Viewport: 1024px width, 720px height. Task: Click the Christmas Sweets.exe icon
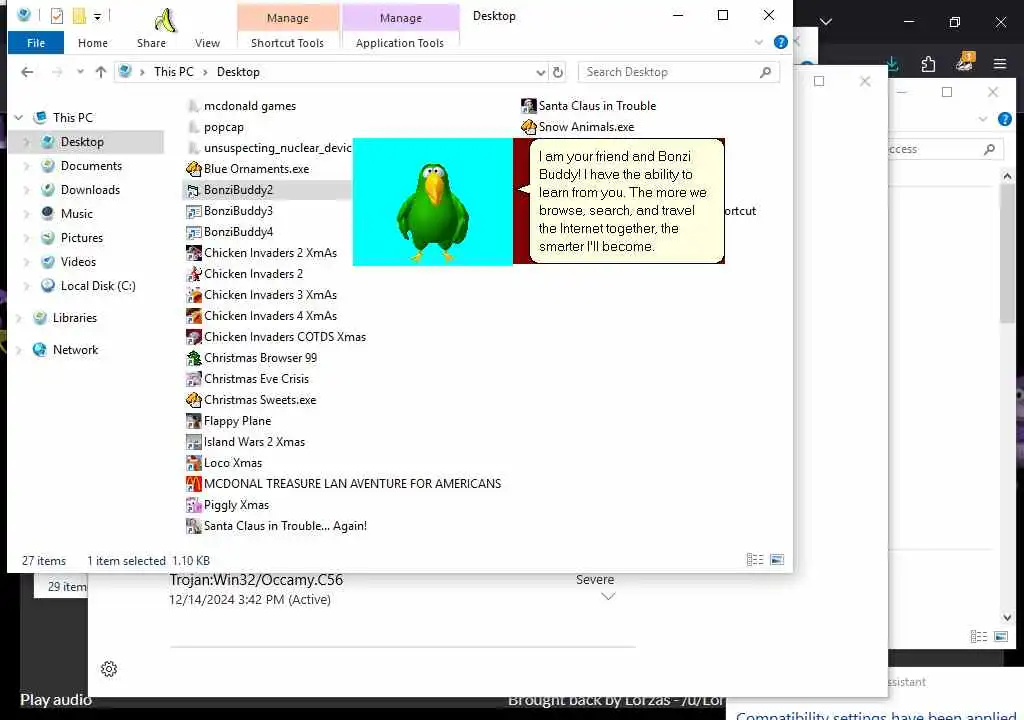(193, 400)
